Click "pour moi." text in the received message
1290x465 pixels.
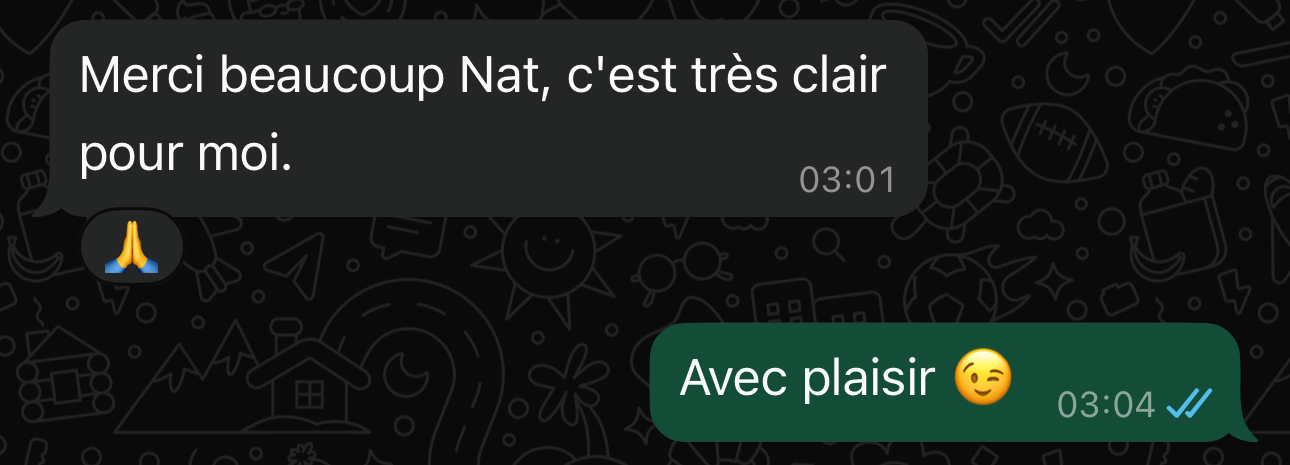(x=186, y=158)
